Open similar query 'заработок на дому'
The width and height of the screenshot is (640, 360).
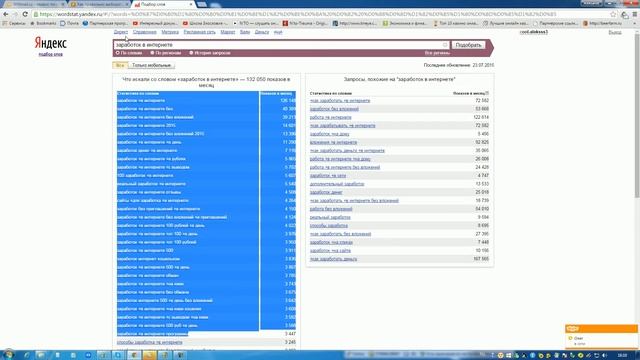329,134
